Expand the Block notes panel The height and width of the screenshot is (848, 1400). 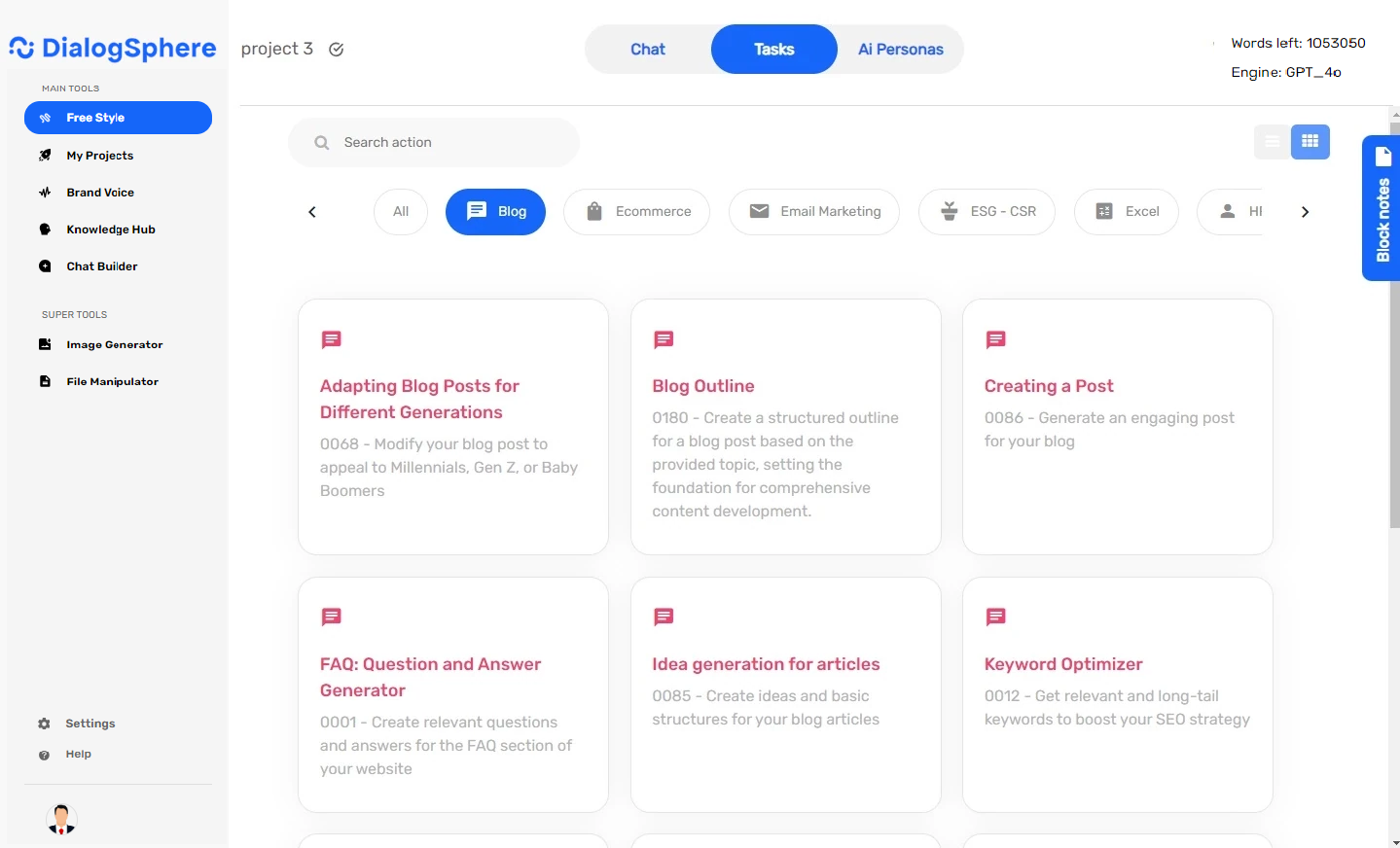point(1382,207)
